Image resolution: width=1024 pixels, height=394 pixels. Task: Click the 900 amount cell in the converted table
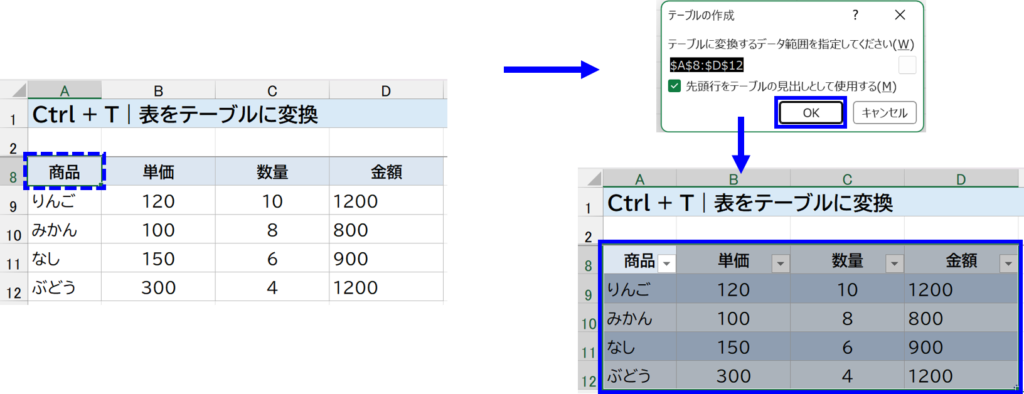coord(961,347)
